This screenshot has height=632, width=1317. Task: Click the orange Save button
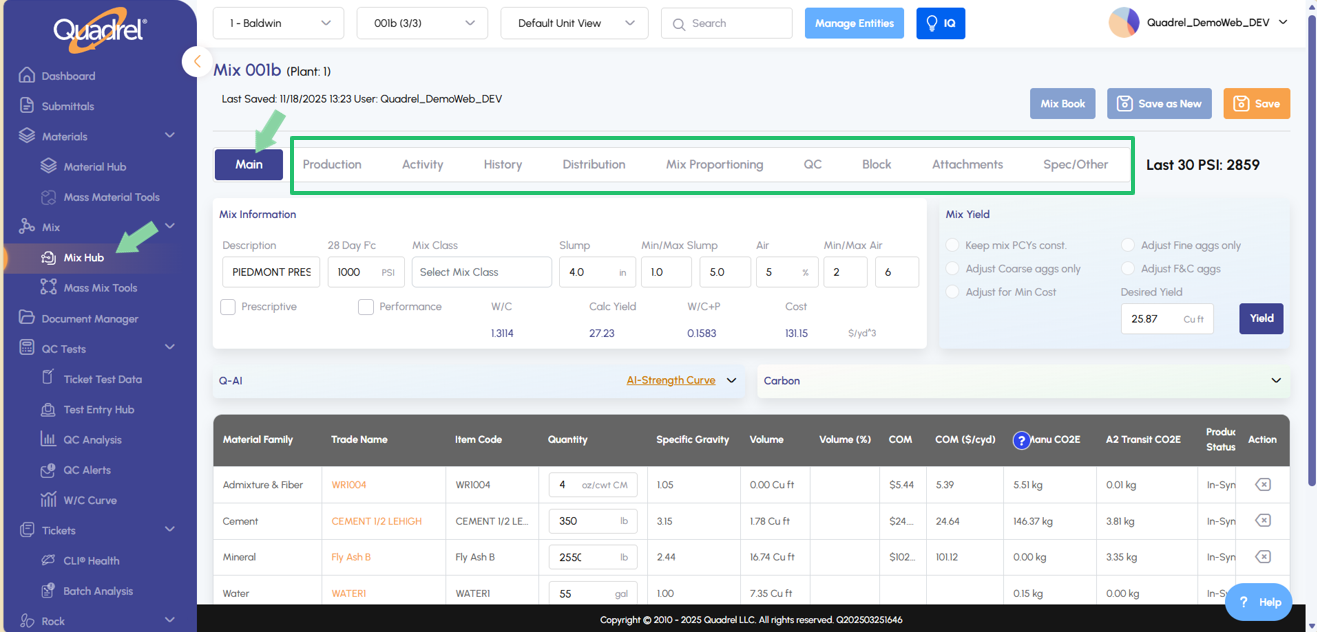tap(1257, 104)
